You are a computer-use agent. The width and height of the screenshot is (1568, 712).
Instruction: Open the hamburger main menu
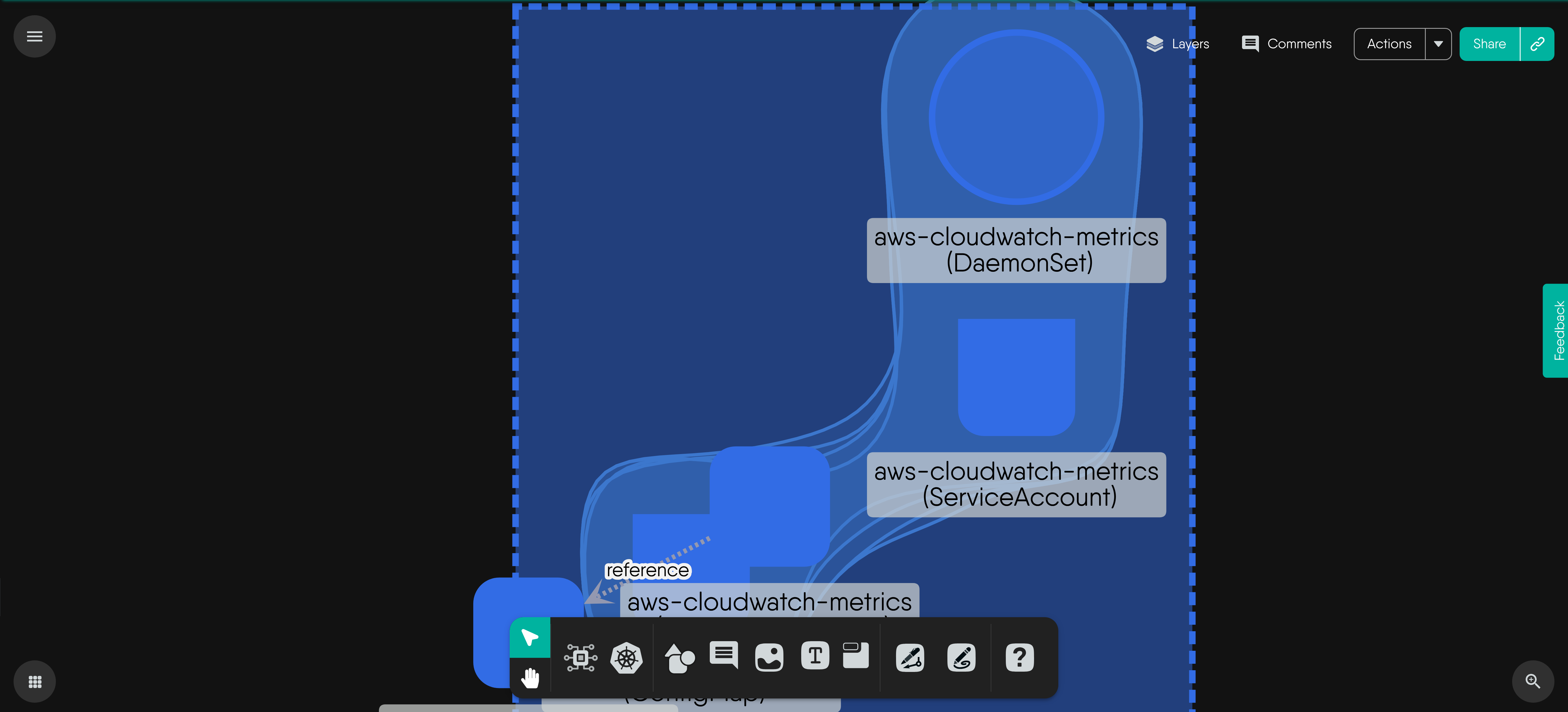[35, 36]
